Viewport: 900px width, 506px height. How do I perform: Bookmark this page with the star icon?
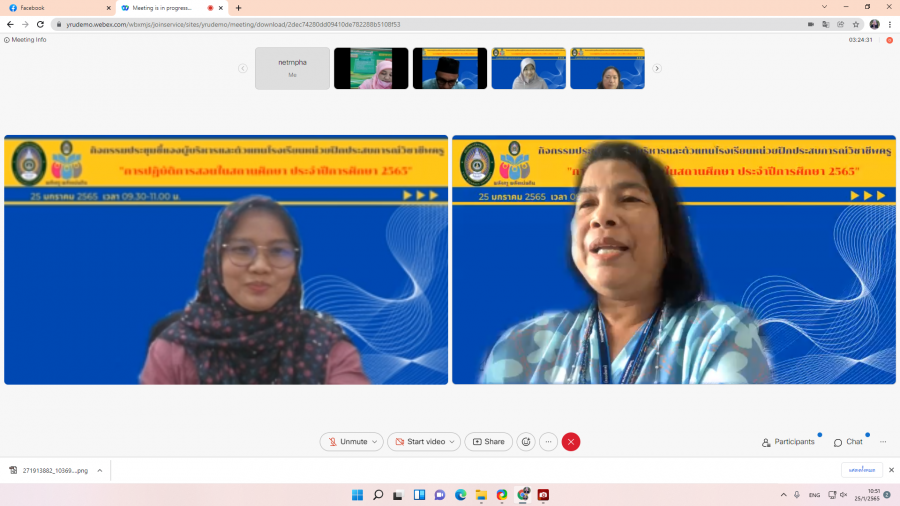click(856, 24)
